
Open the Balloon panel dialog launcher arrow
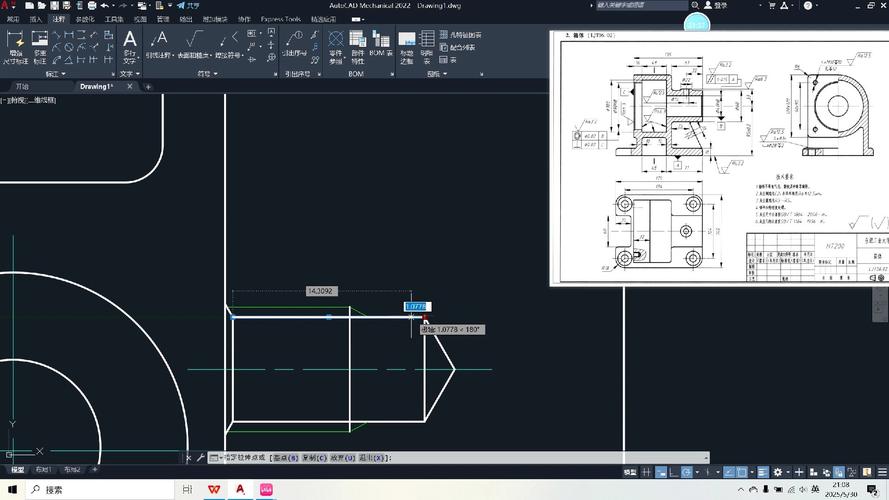coord(319,74)
